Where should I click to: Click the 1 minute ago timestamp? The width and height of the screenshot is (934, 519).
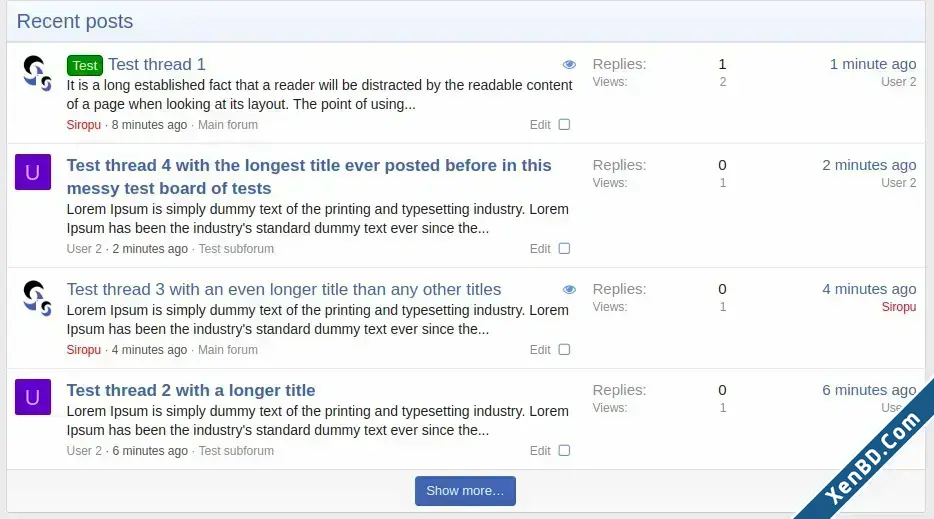pyautogui.click(x=873, y=64)
